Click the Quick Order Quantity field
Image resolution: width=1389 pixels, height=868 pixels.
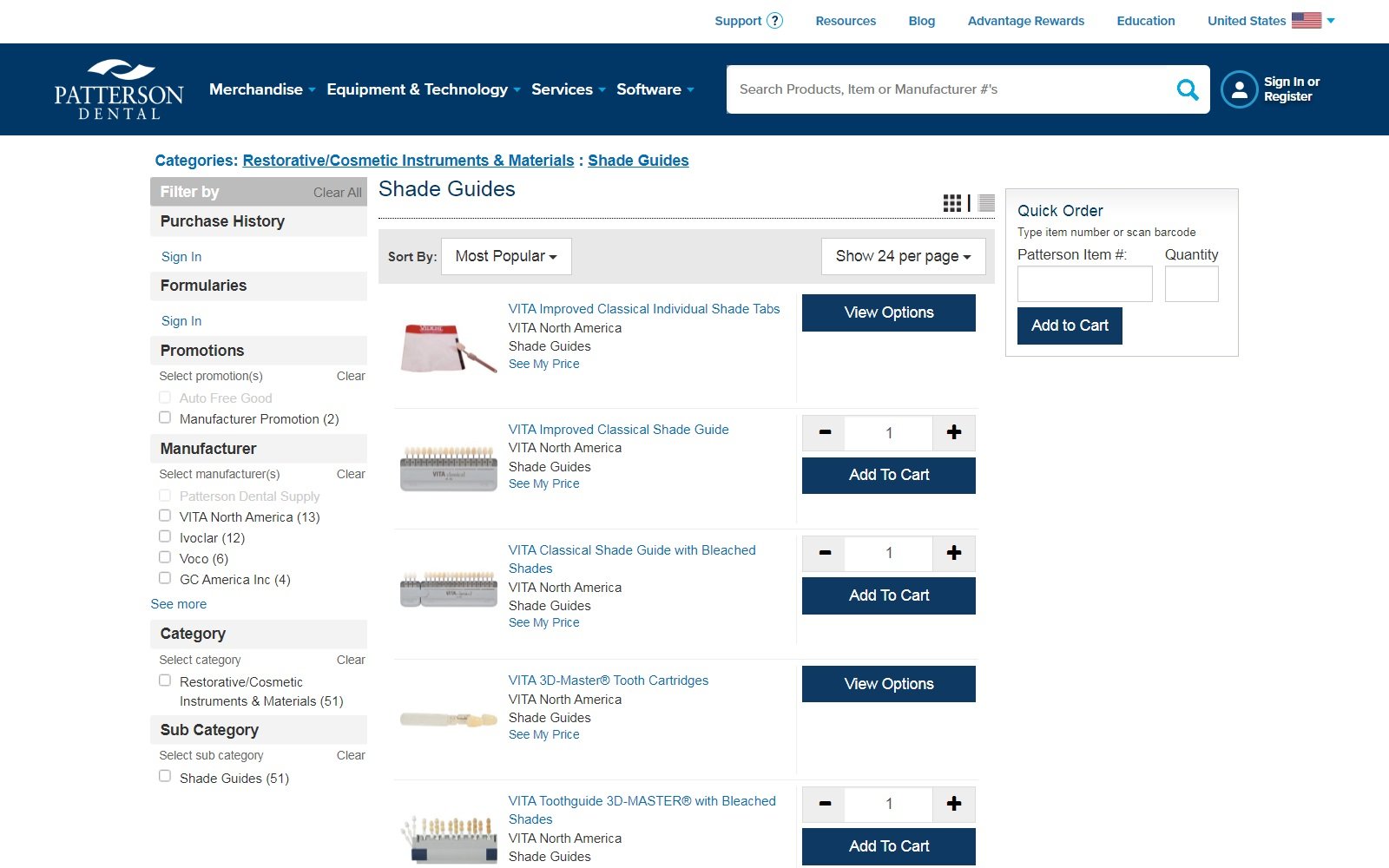click(1192, 284)
